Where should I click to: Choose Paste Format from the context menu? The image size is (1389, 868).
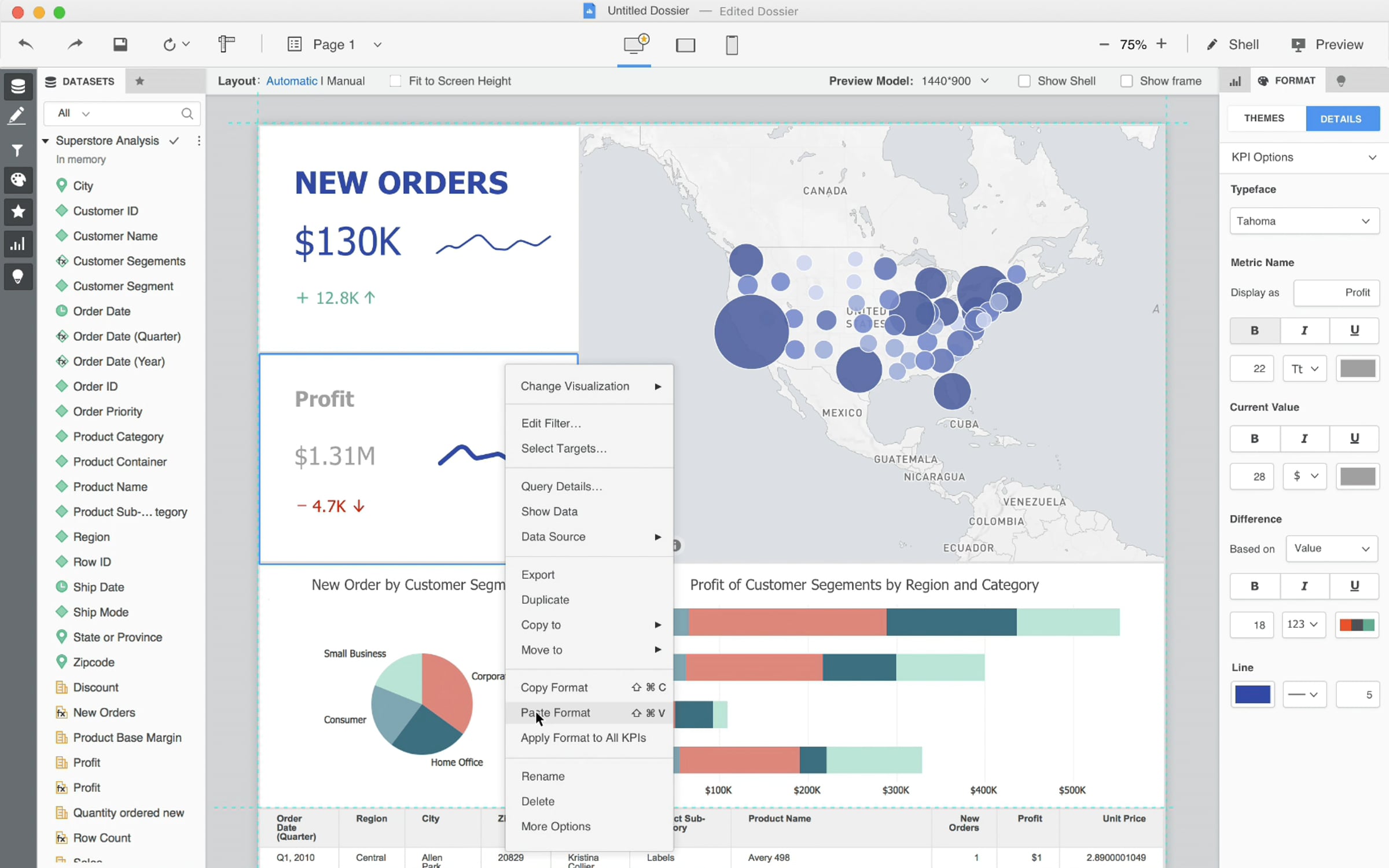coord(556,713)
